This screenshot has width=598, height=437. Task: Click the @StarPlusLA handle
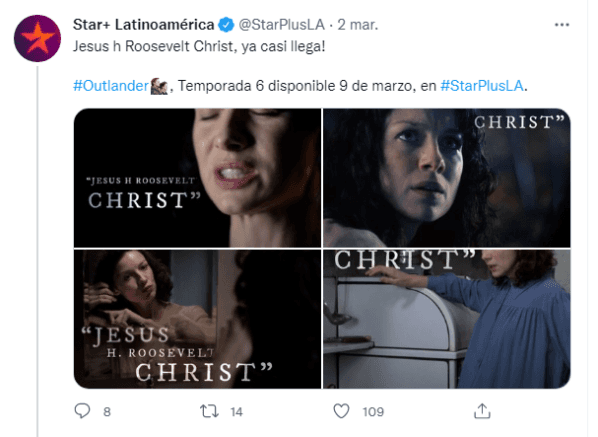(282, 25)
